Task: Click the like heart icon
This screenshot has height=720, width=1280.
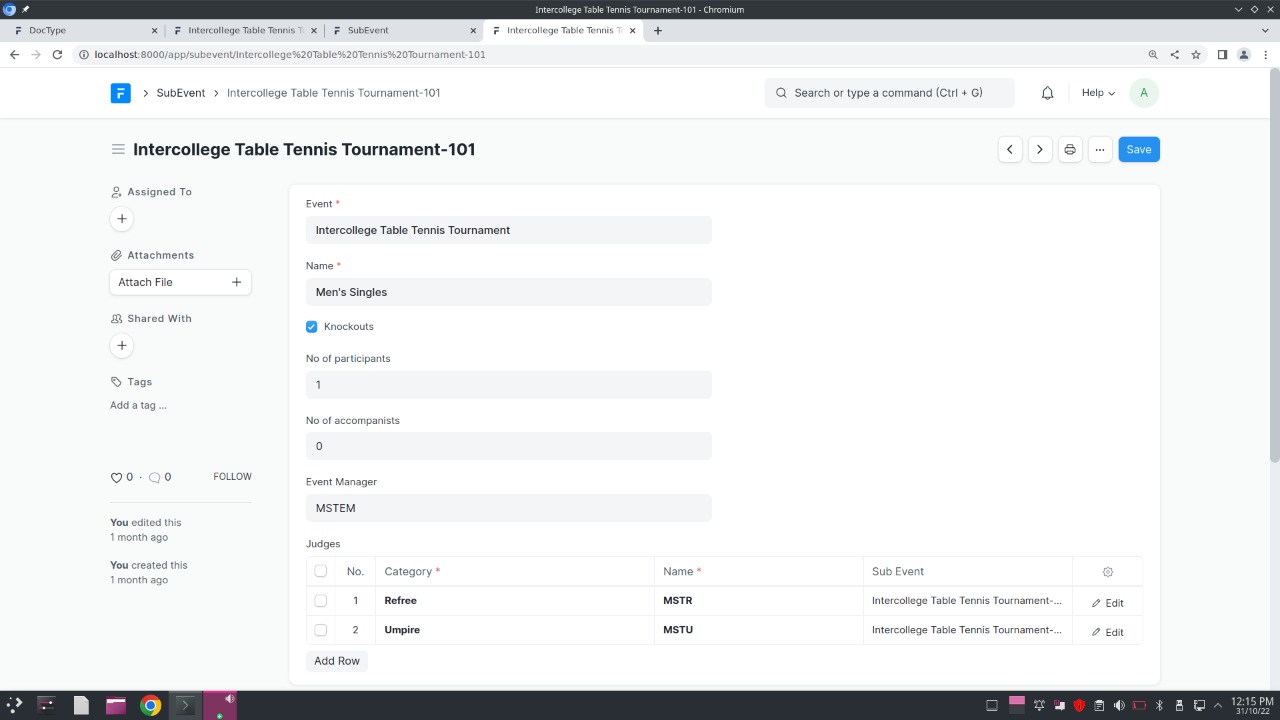Action: [x=116, y=478]
